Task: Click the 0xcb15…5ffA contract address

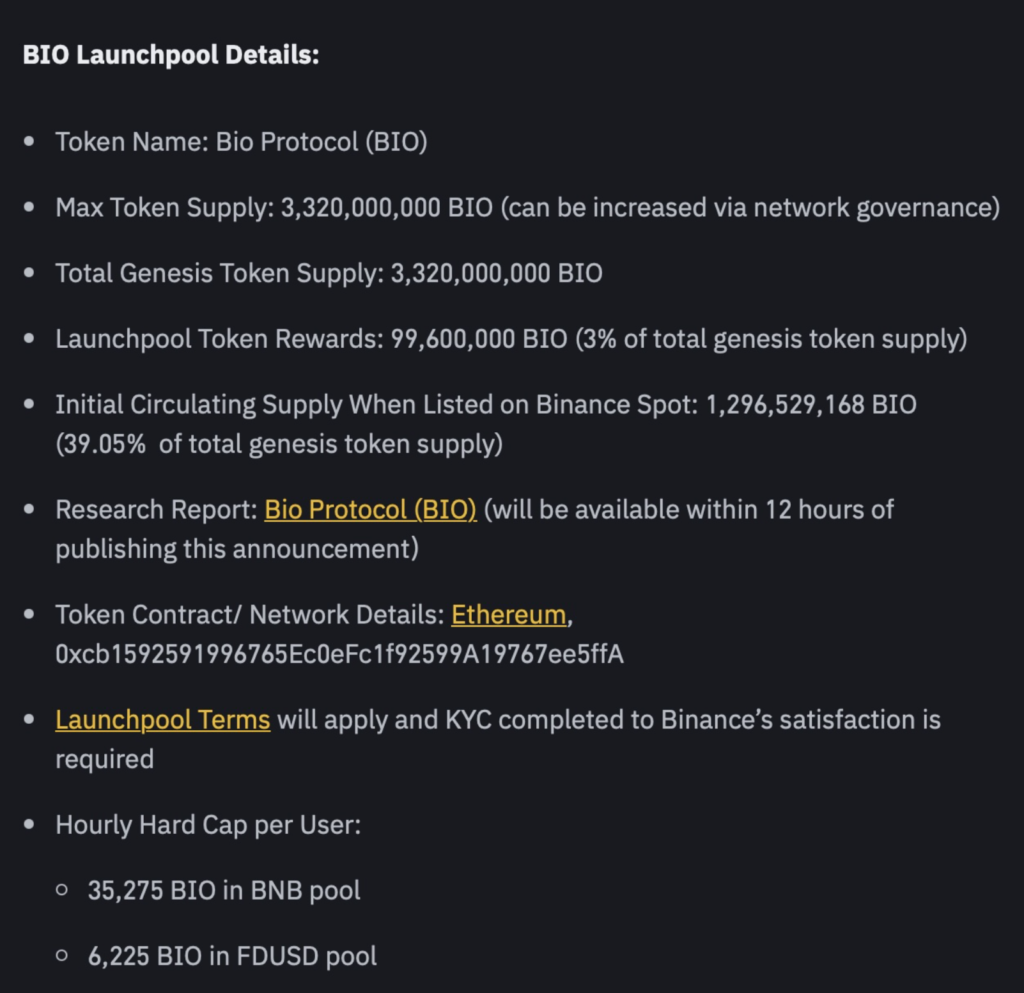Action: 339,655
